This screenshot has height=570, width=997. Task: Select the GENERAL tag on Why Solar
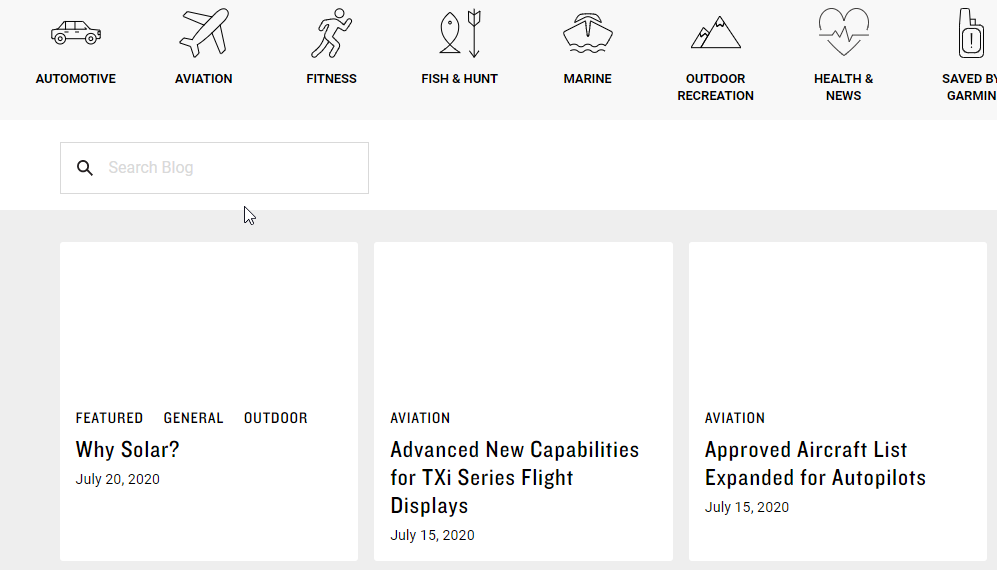194,418
